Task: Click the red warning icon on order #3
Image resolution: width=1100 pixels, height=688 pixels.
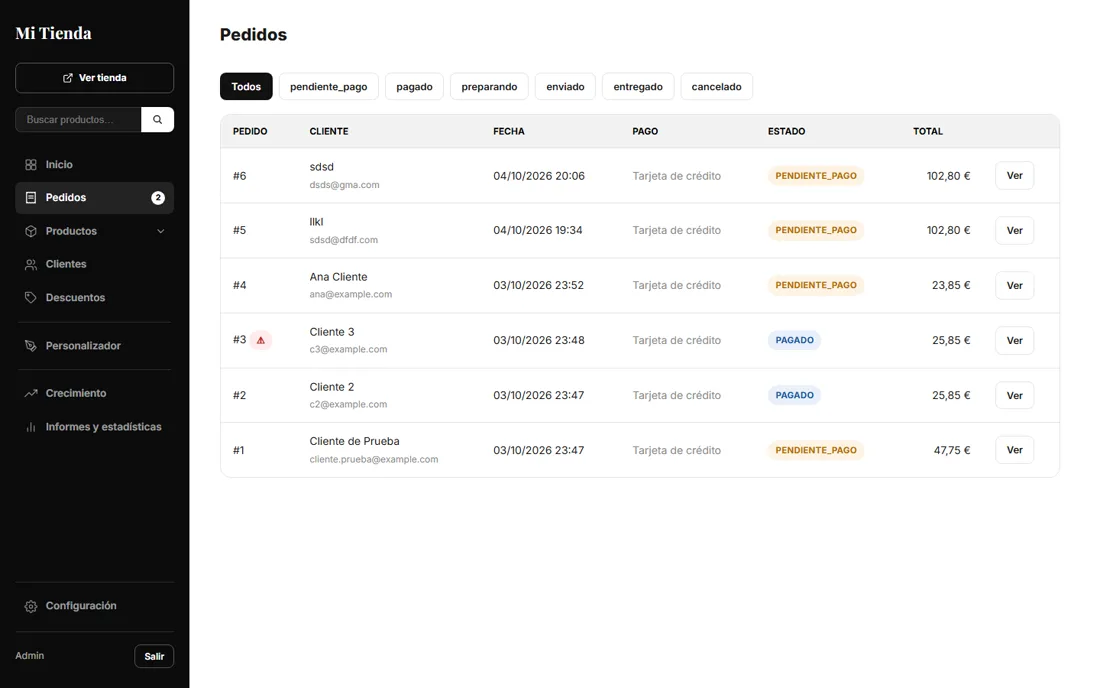Action: click(261, 340)
